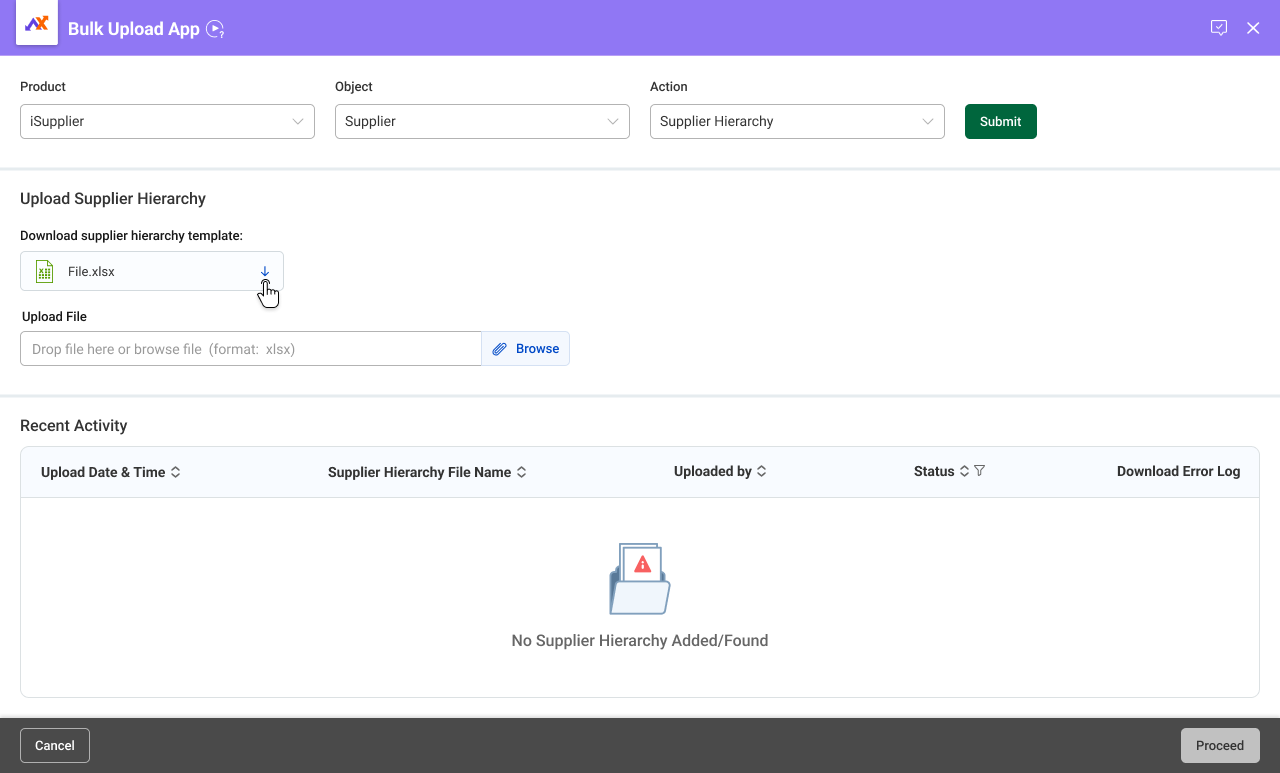Click the Proceed button
Image resolution: width=1280 pixels, height=773 pixels.
tap(1219, 745)
